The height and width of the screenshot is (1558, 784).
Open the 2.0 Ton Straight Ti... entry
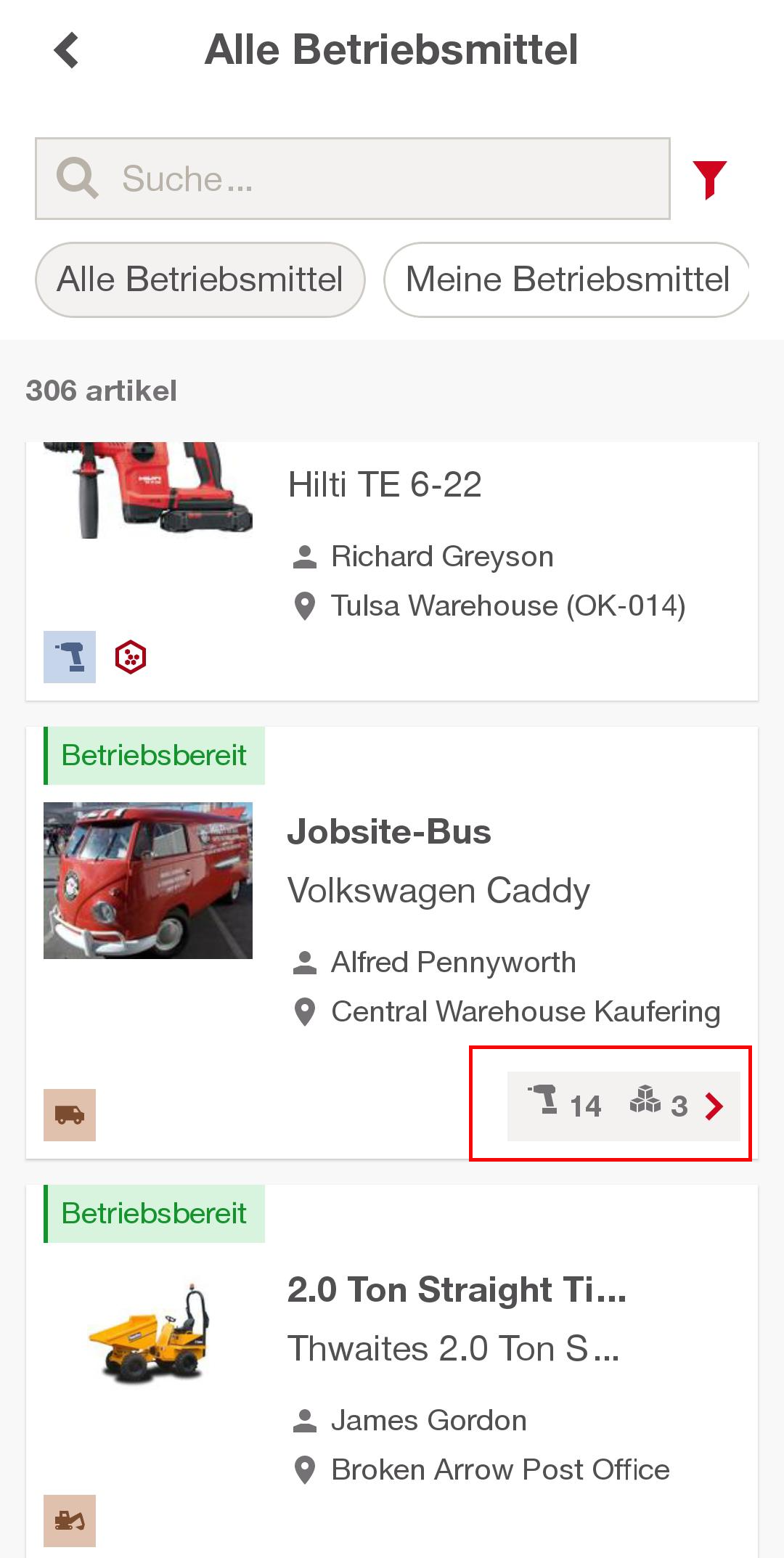point(457,1290)
